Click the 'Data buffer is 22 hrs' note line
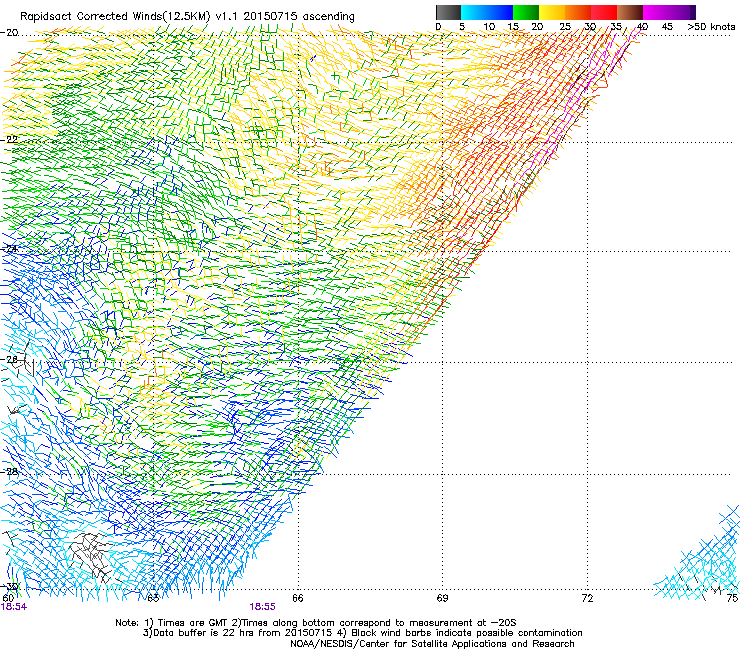This screenshot has height=650, width=740. [x=362, y=633]
